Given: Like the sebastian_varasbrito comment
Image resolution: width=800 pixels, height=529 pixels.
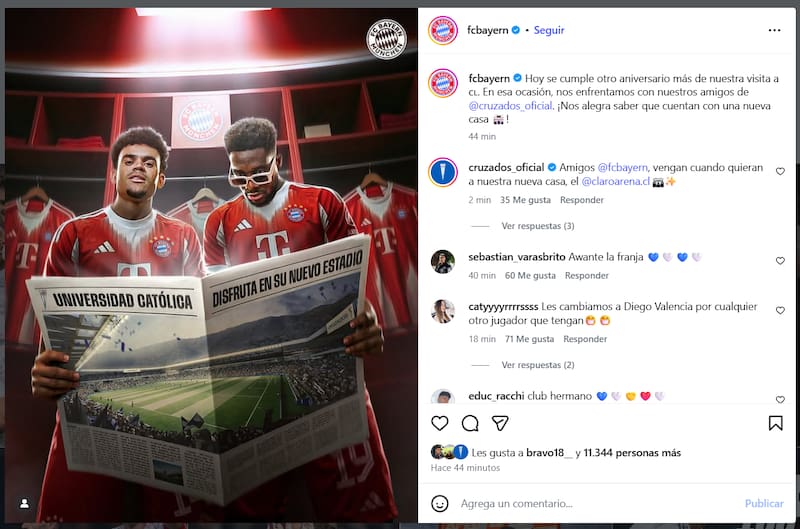Looking at the screenshot, I should pyautogui.click(x=780, y=261).
